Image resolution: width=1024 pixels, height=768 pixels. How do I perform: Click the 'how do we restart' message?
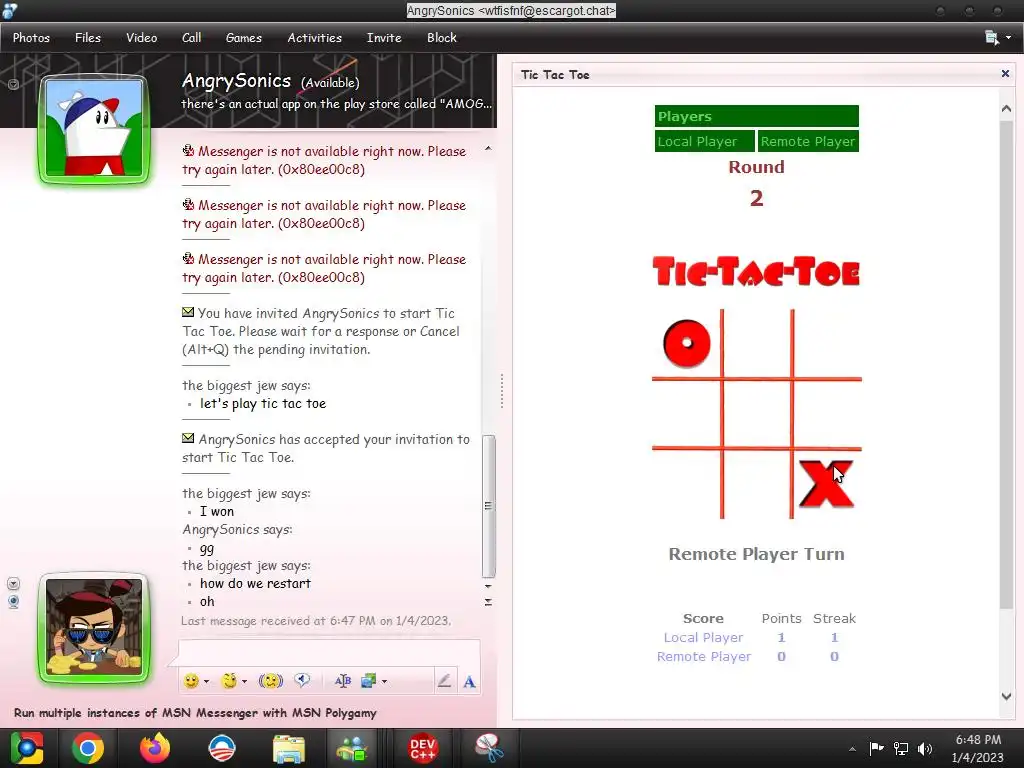(255, 583)
